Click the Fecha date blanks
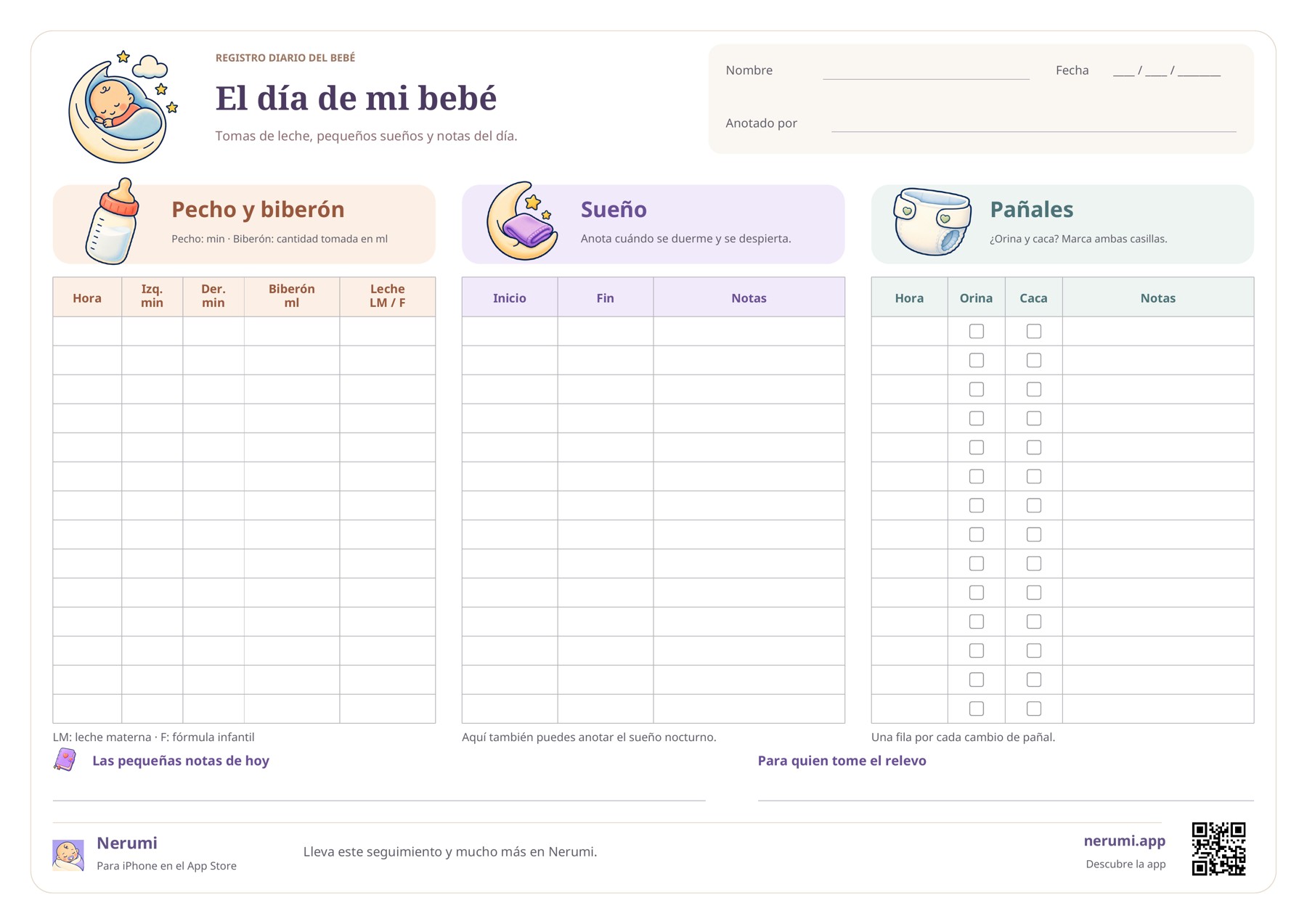Screen dimensions: 1307x924 tap(1166, 70)
